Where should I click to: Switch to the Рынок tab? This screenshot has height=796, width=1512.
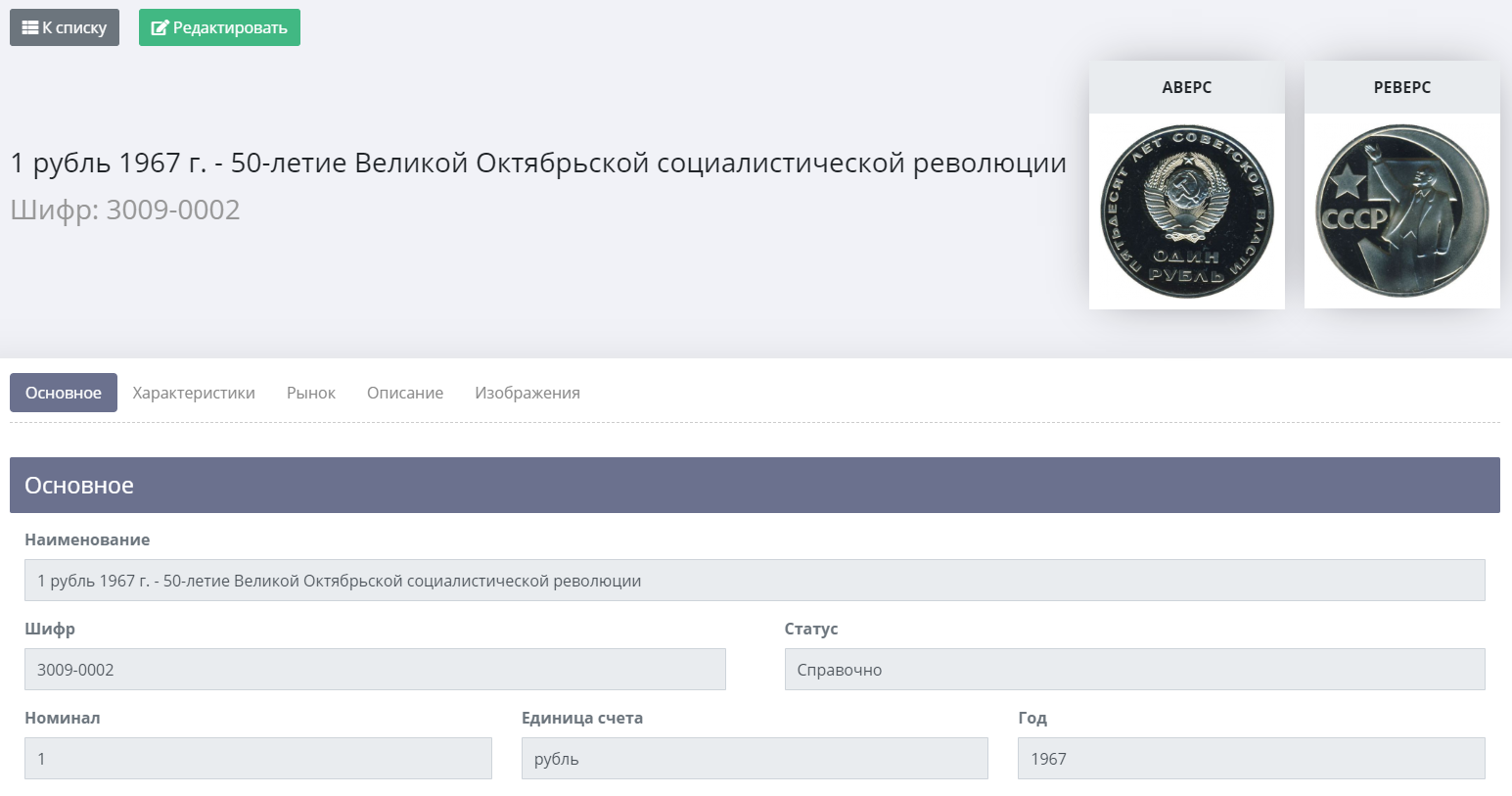311,393
